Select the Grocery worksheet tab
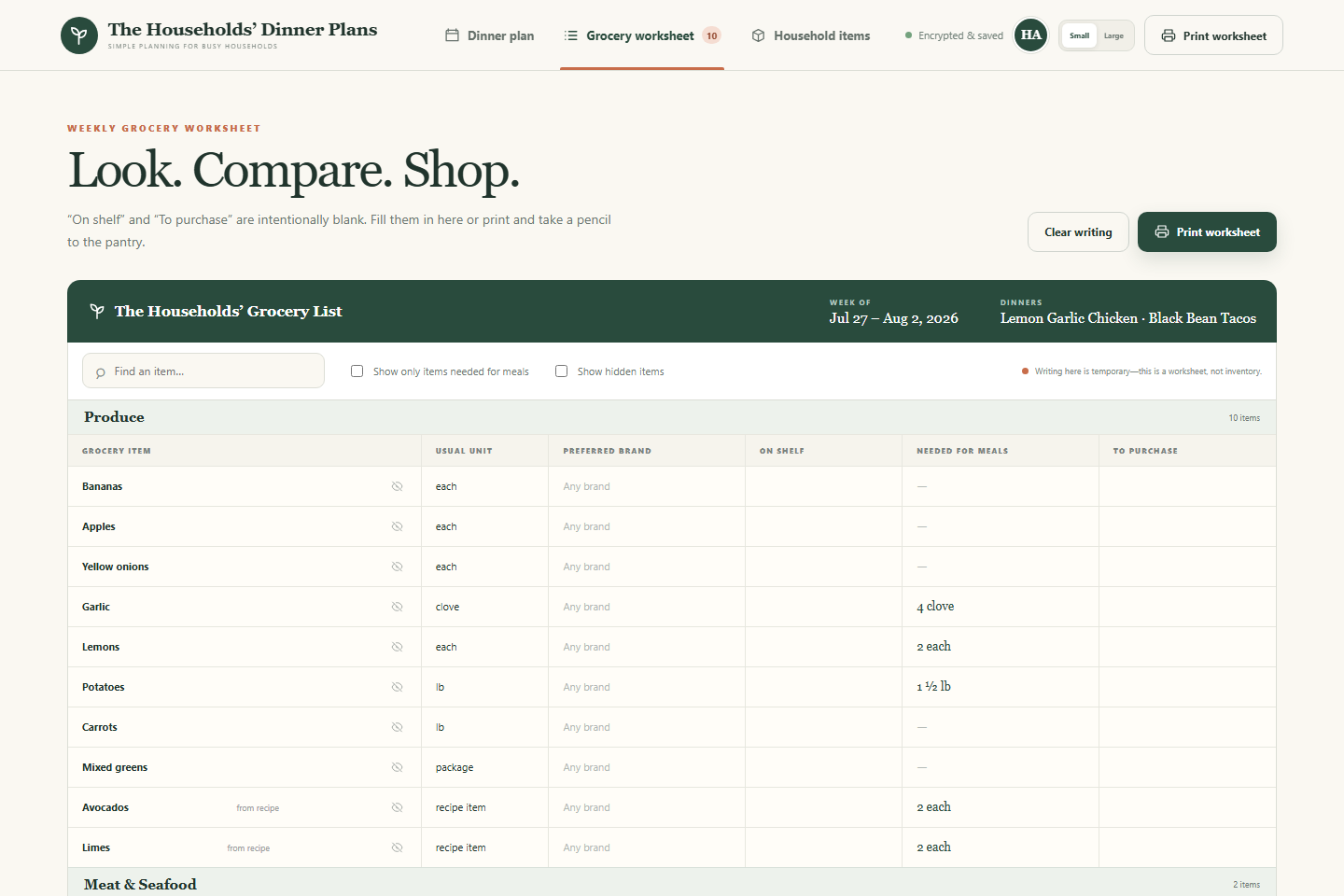1344x896 pixels. (x=642, y=35)
